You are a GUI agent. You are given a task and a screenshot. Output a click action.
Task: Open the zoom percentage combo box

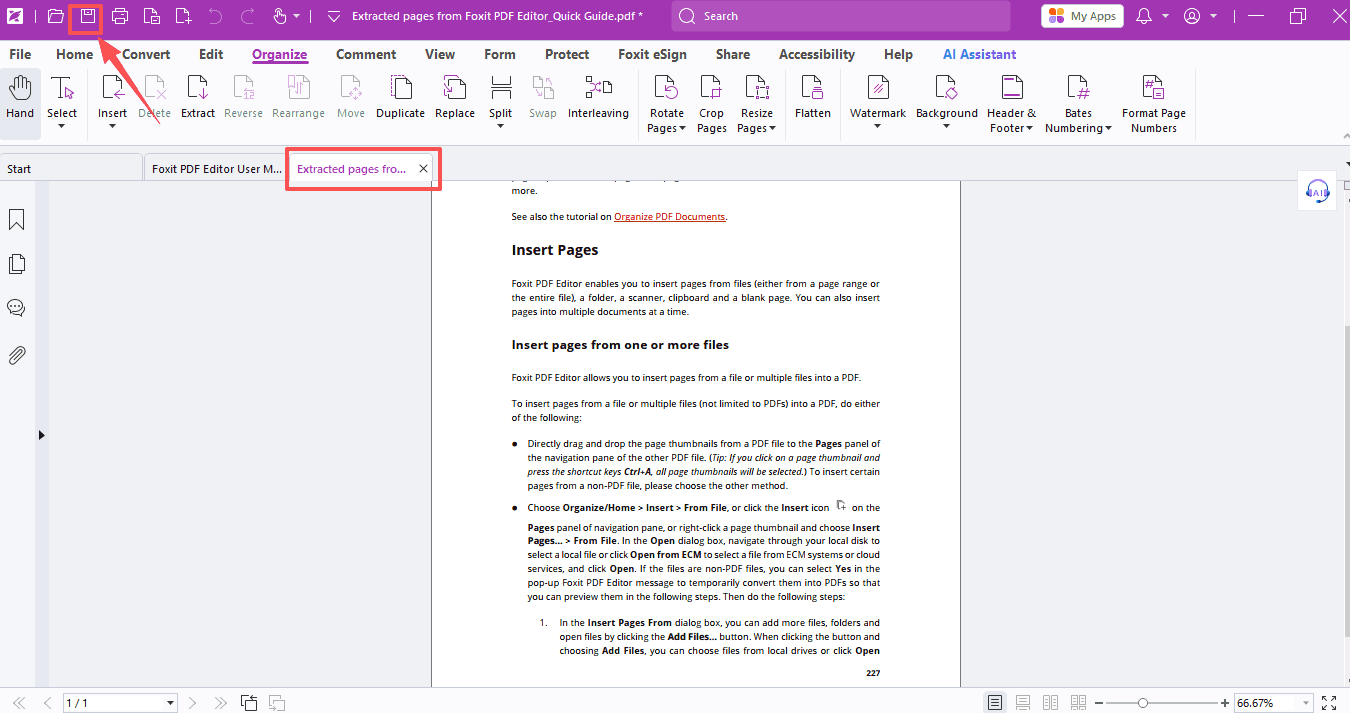pyautogui.click(x=1272, y=703)
